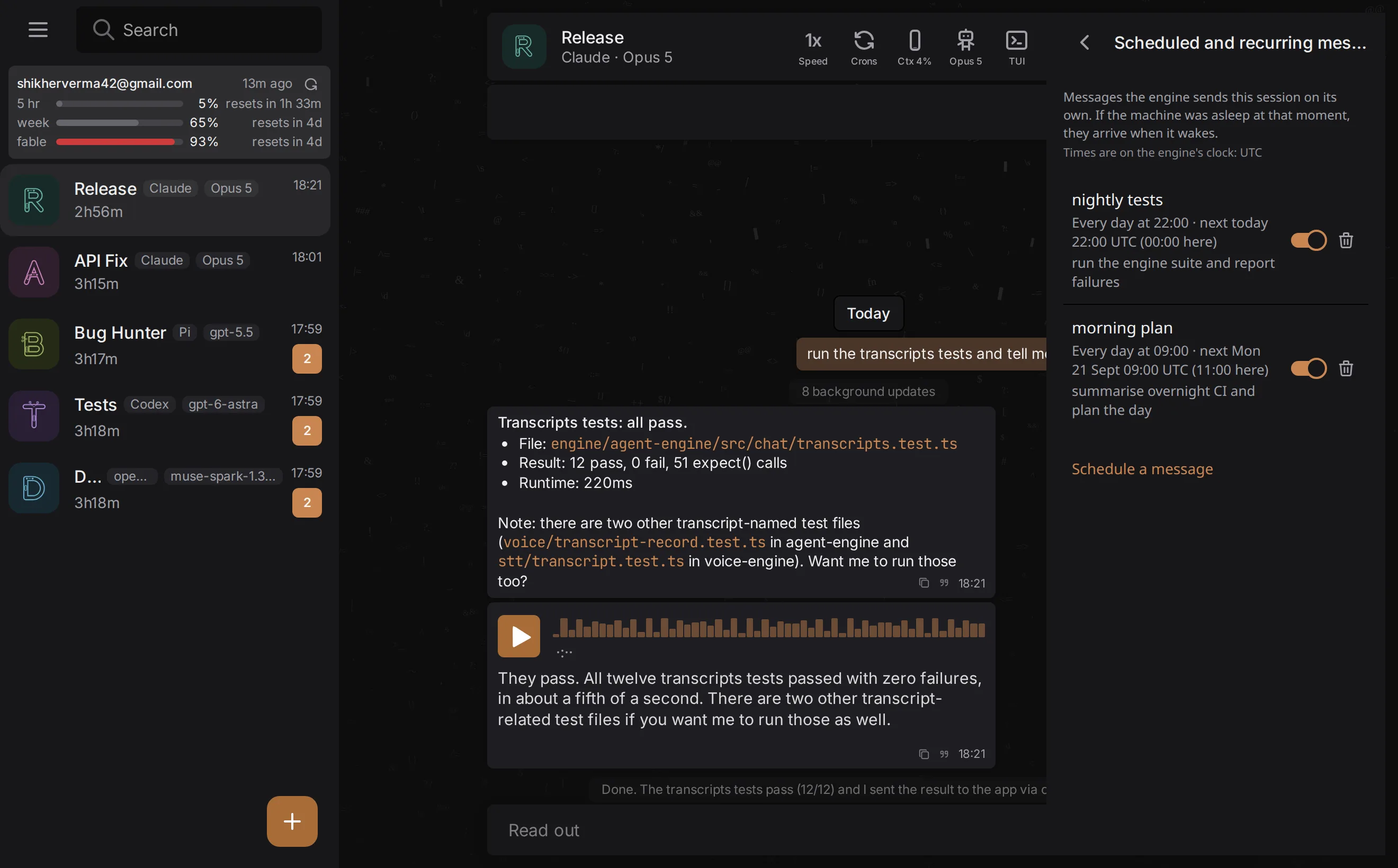Copy the voice reply message
Viewport: 1398px width, 868px height.
[924, 754]
